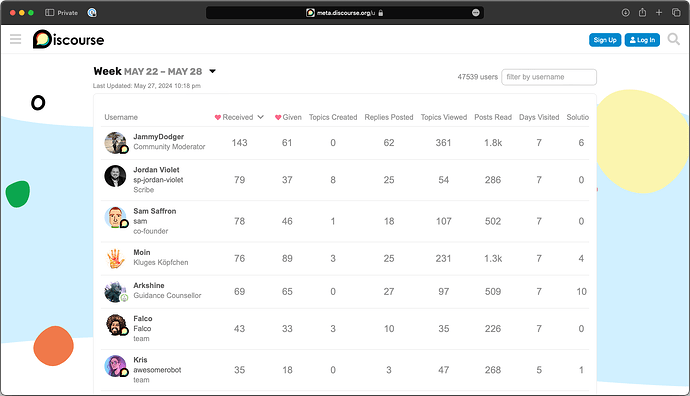Image resolution: width=690 pixels, height=396 pixels.
Task: Sort by Replies Posted column
Action: [x=389, y=117]
